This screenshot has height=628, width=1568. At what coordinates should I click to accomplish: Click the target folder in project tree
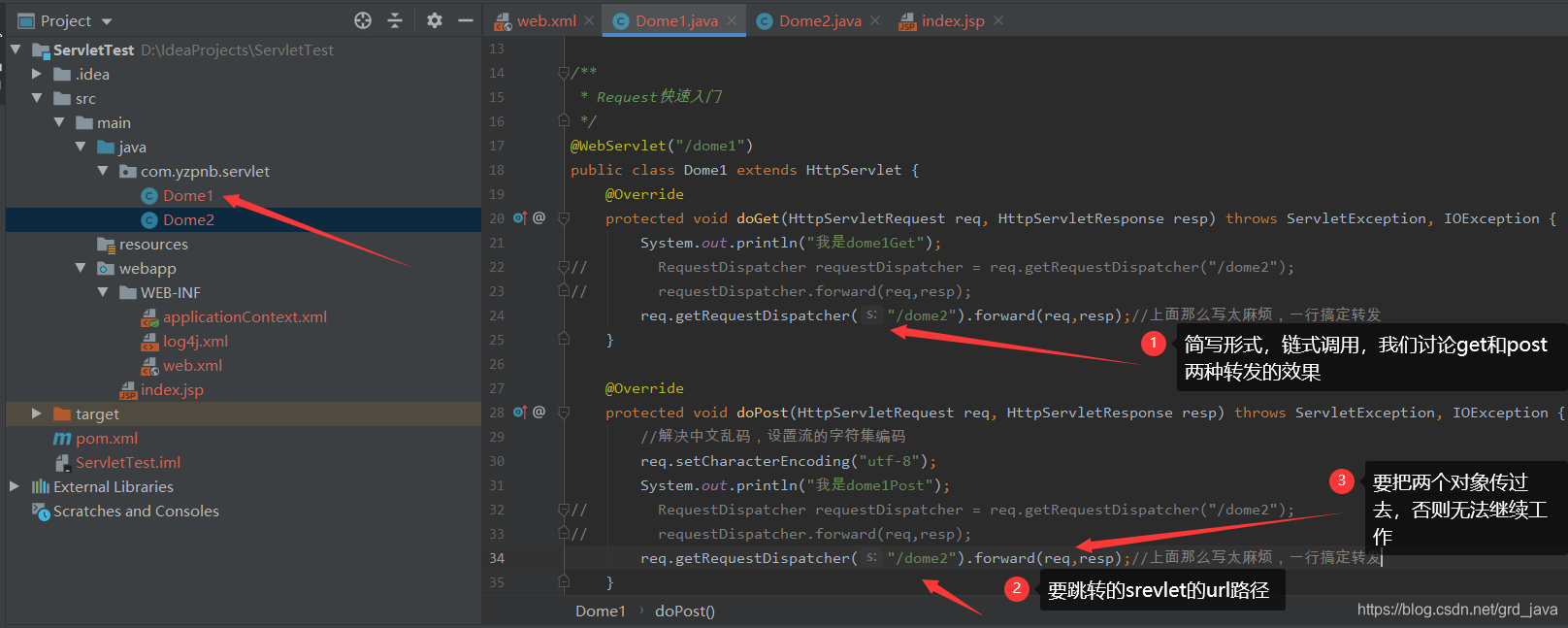coord(97,413)
